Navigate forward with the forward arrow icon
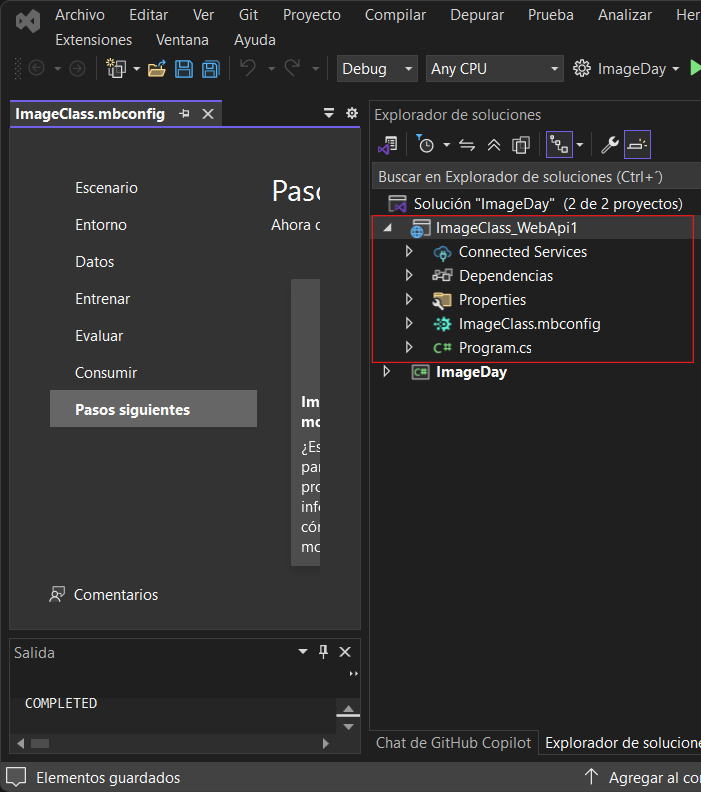 [77, 68]
